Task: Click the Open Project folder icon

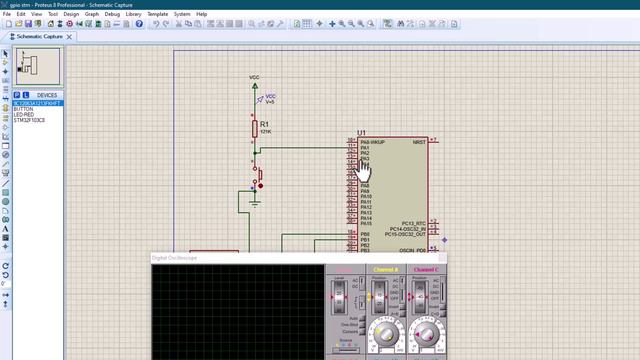Action: click(18, 24)
